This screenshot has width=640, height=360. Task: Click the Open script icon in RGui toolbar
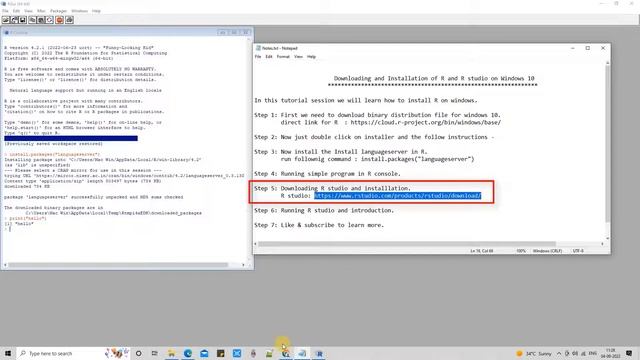pyautogui.click(x=6, y=20)
